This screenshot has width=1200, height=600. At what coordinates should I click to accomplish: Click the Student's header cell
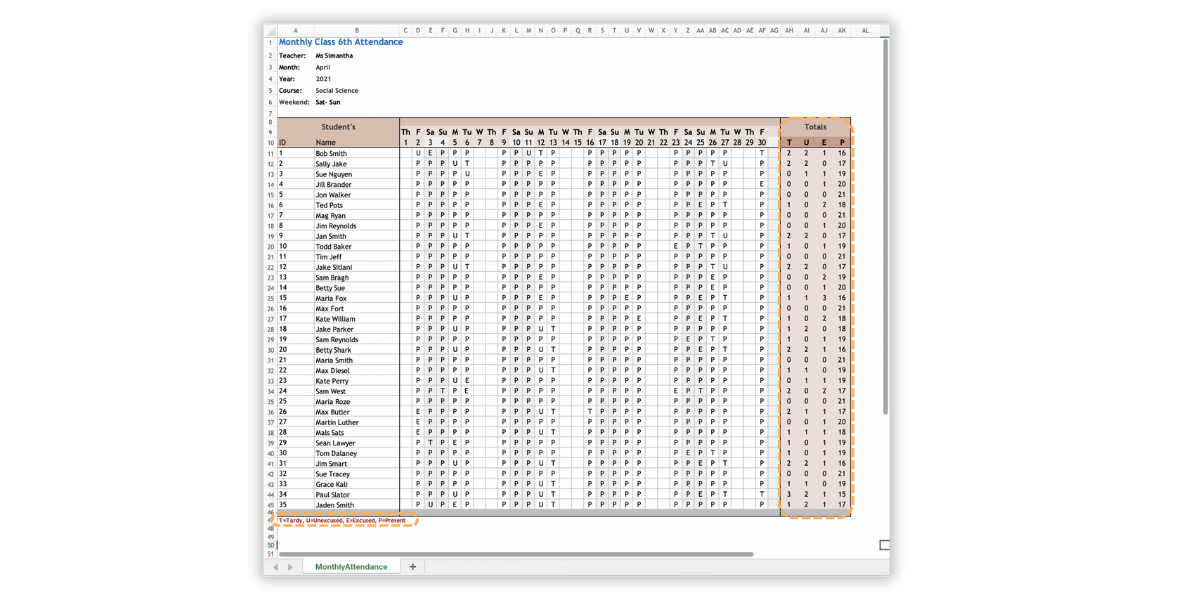click(x=338, y=127)
